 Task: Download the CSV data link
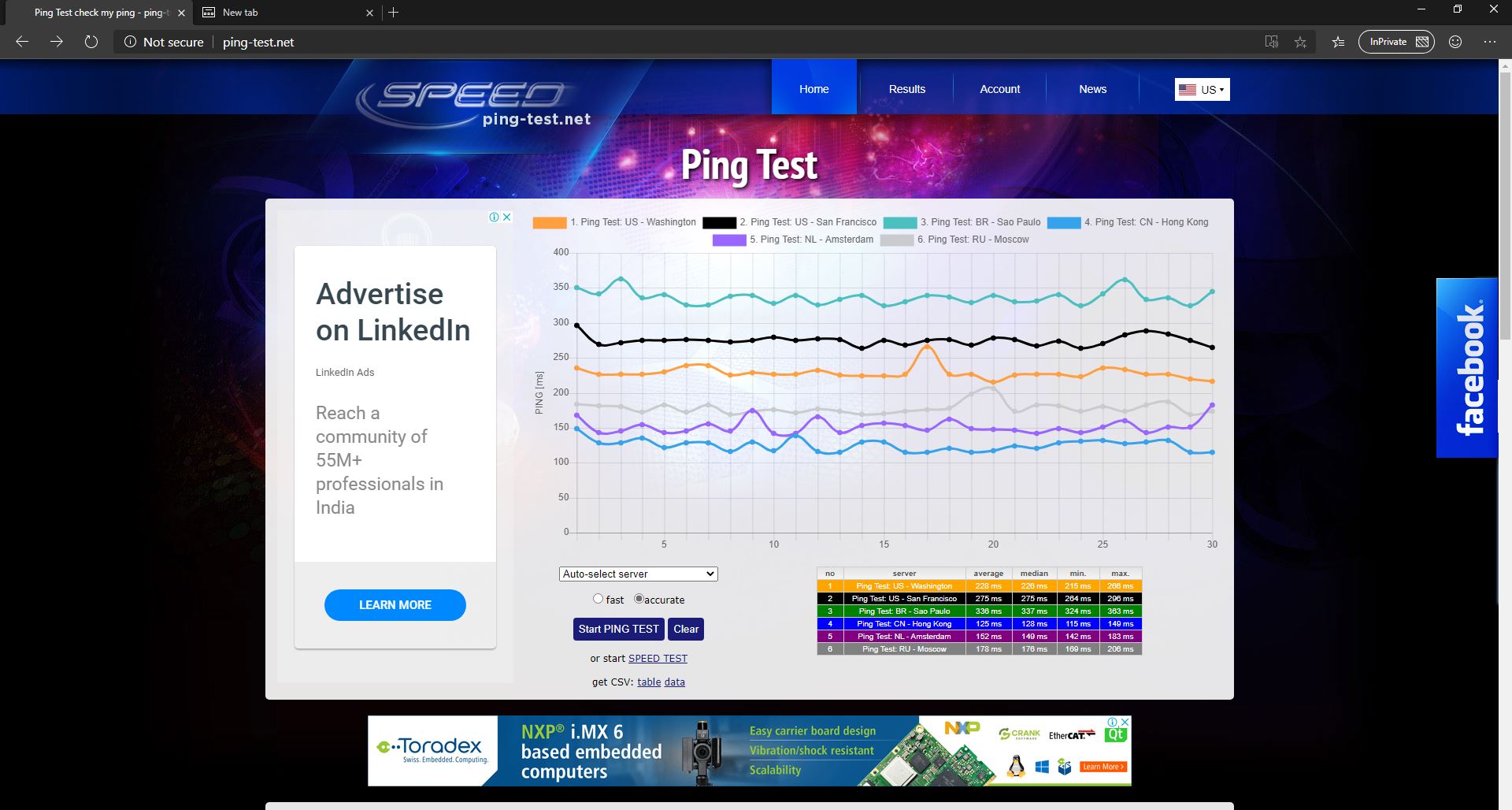click(x=675, y=682)
